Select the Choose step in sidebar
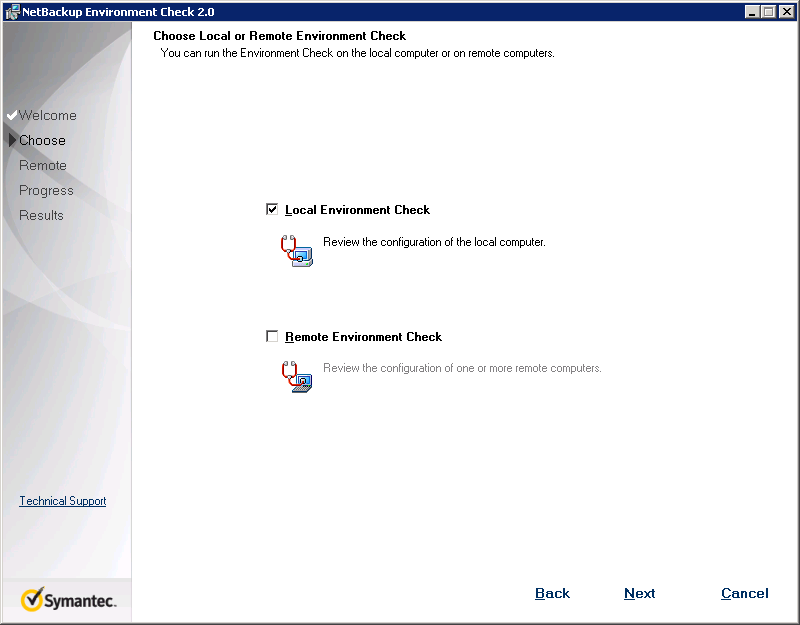 (42, 140)
